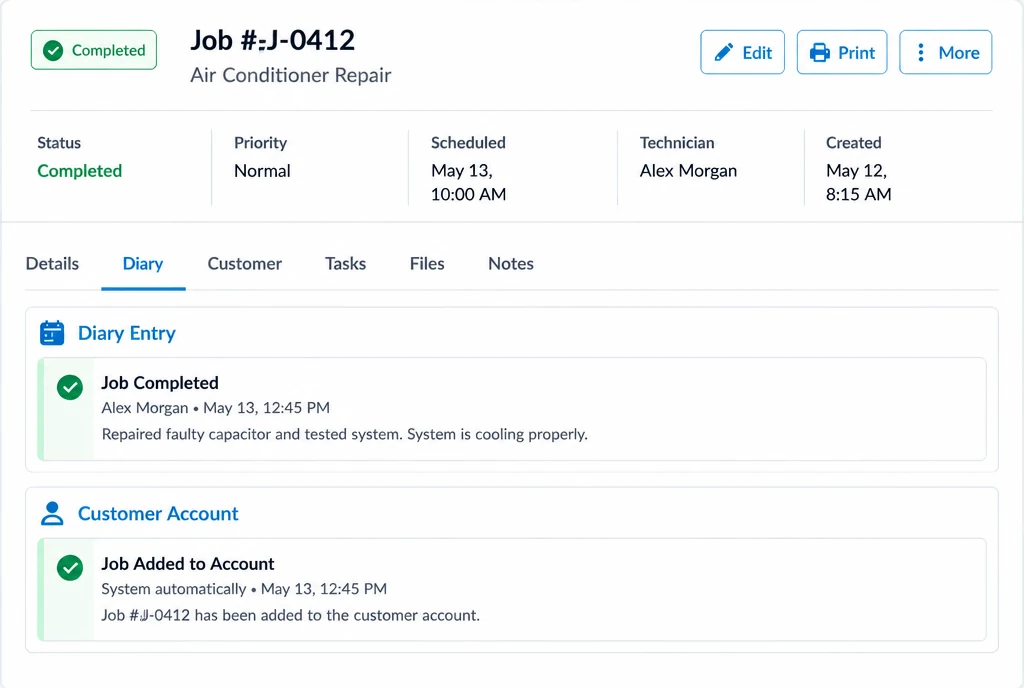Screen dimensions: 1024x688
Task: Click the three-dot More icon
Action: coord(921,52)
